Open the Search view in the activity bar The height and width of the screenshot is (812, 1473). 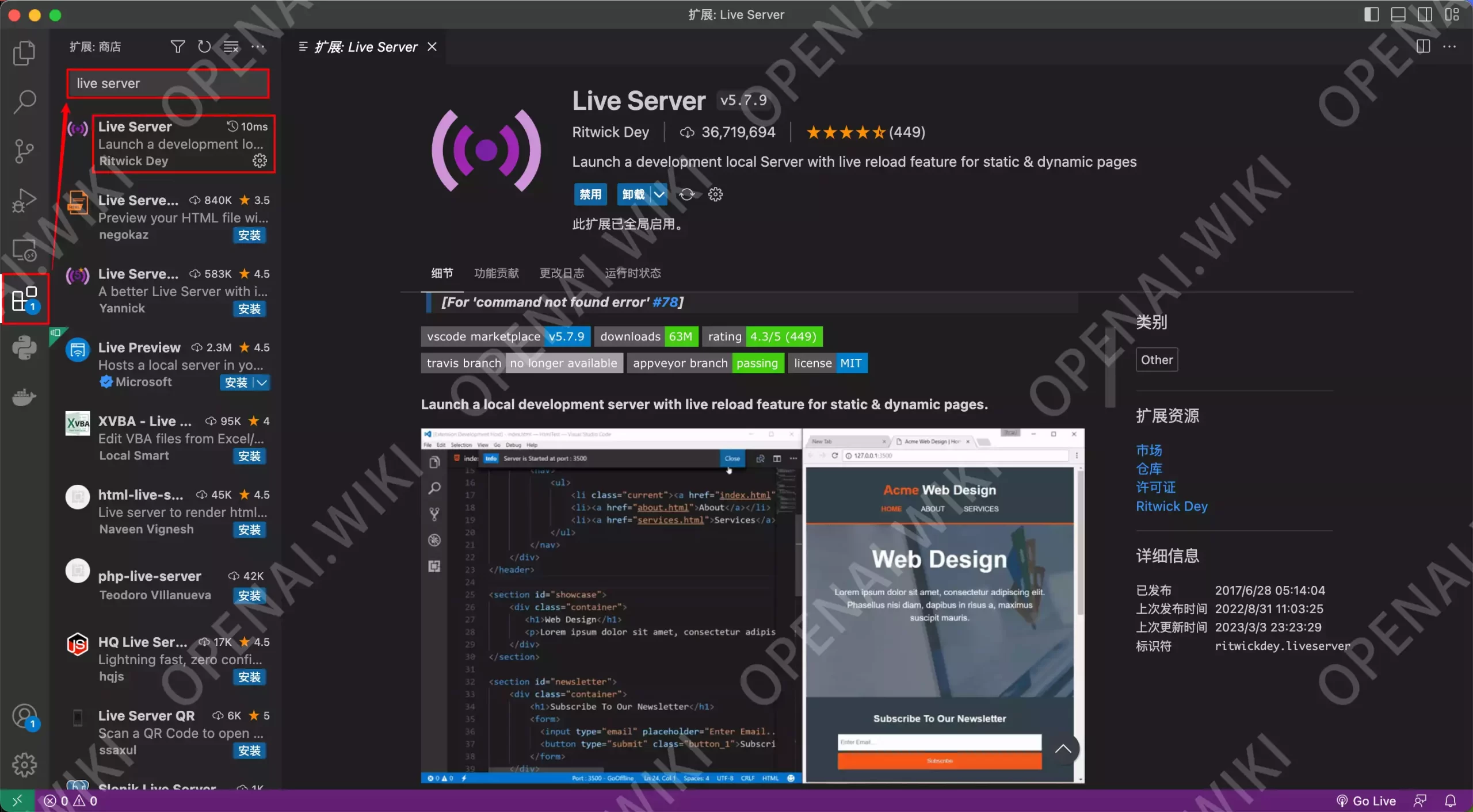[24, 102]
